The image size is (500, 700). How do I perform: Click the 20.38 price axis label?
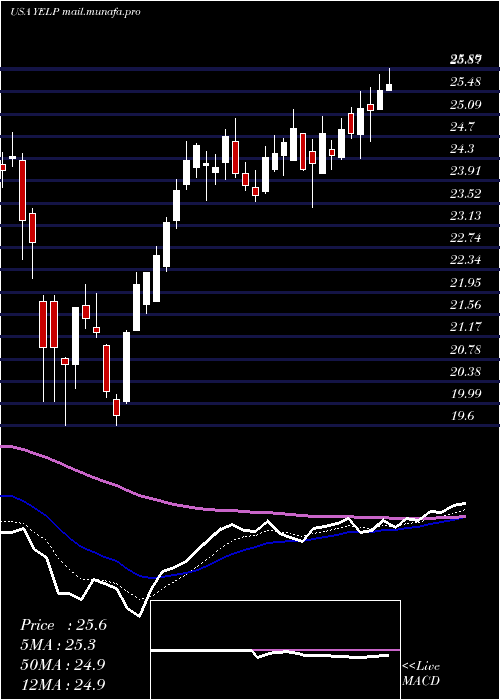tap(466, 371)
